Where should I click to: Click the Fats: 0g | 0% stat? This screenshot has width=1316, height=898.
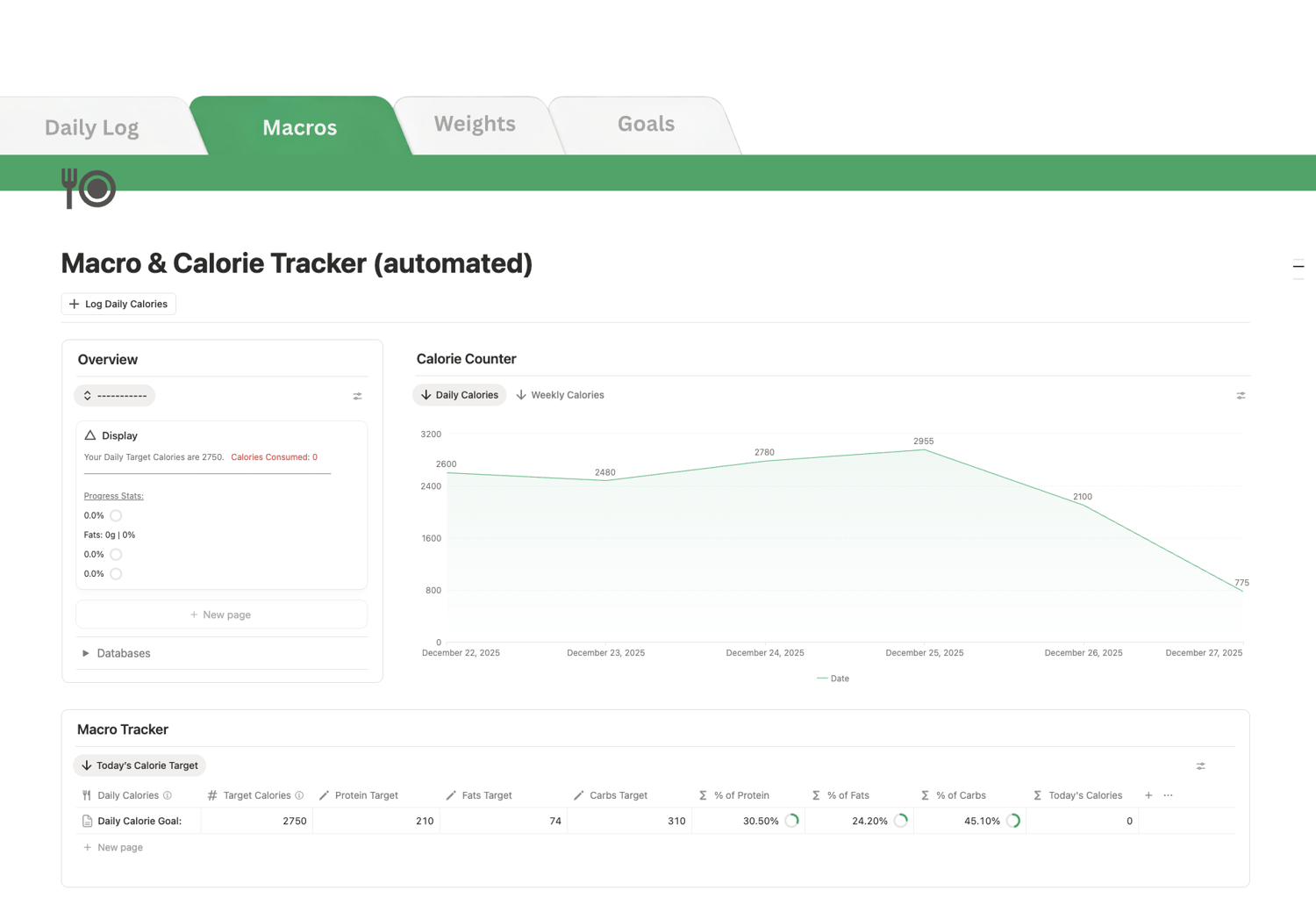[110, 535]
